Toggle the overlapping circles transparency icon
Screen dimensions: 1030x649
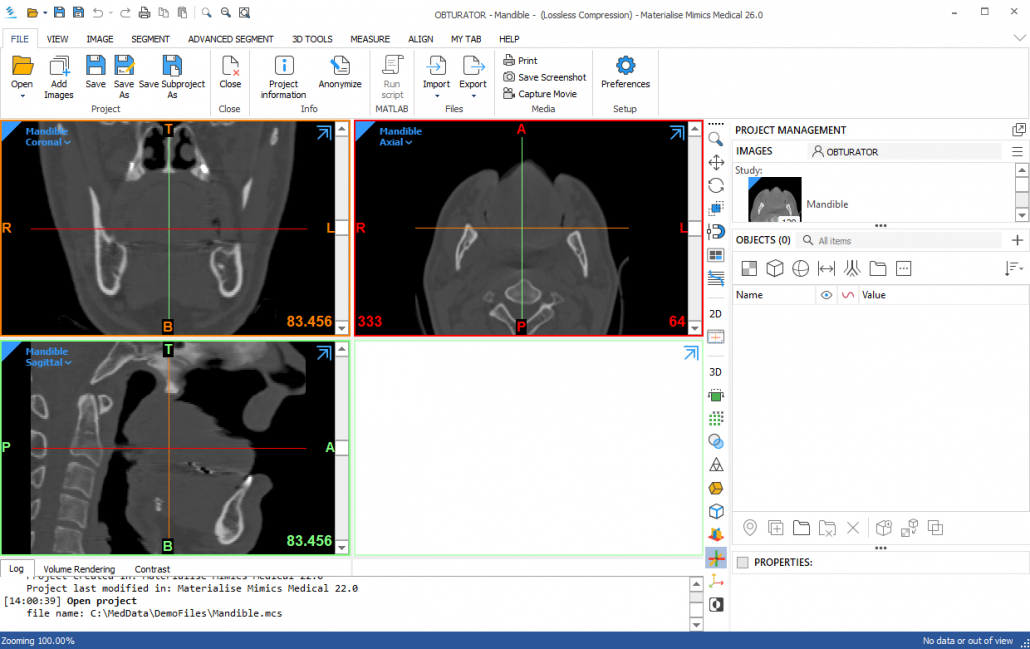click(x=716, y=441)
